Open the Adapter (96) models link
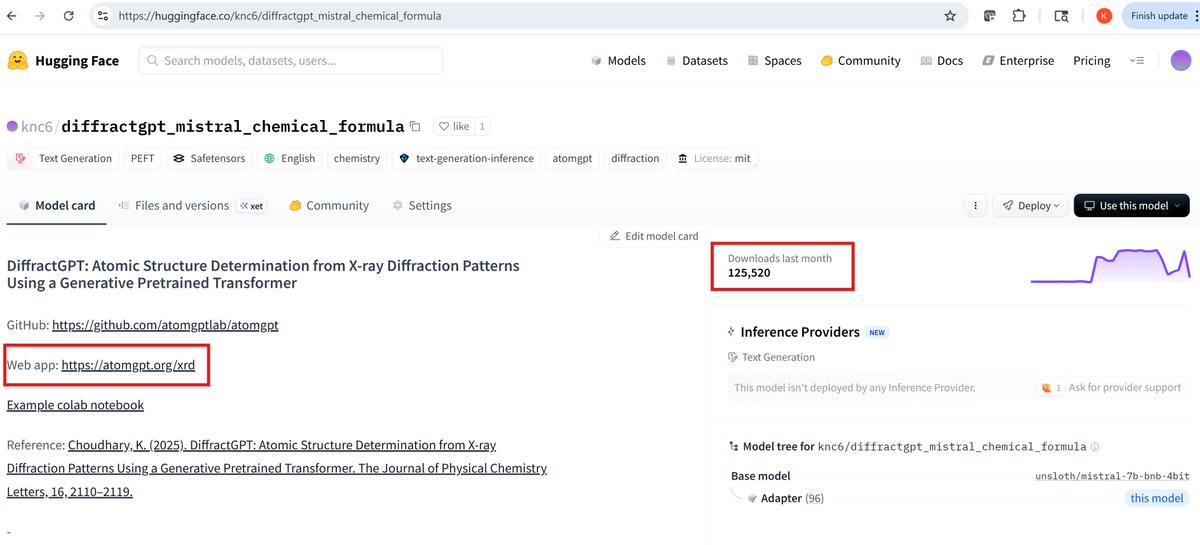This screenshot has height=545, width=1200. [x=786, y=498]
